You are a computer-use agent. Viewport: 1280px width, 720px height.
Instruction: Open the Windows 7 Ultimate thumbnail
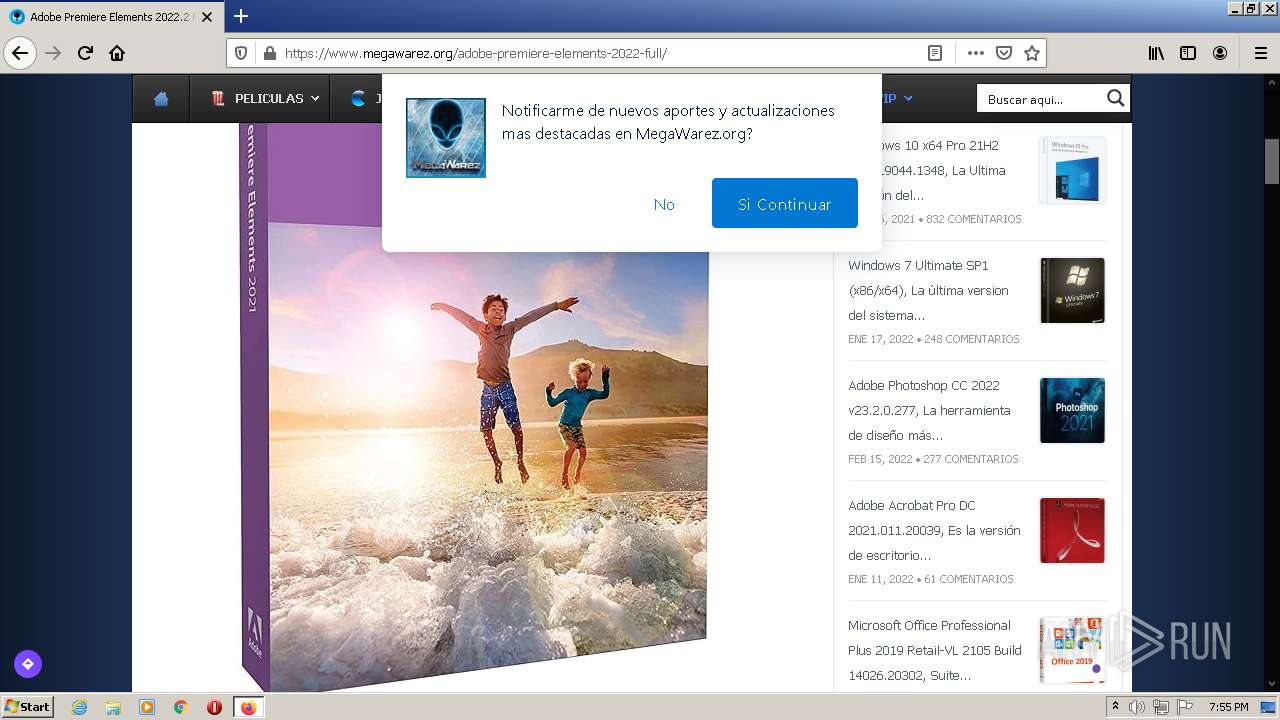coord(1072,290)
